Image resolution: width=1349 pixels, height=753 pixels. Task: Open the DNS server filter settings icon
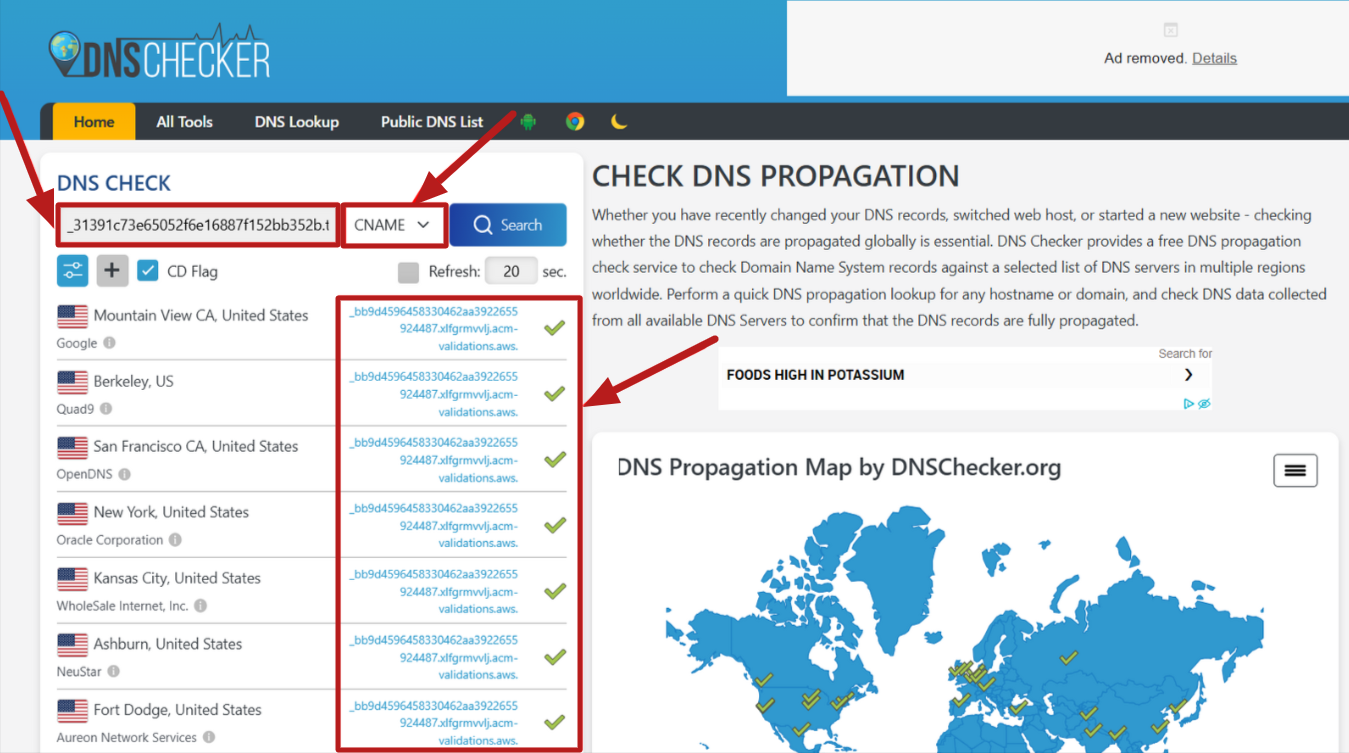(x=73, y=270)
